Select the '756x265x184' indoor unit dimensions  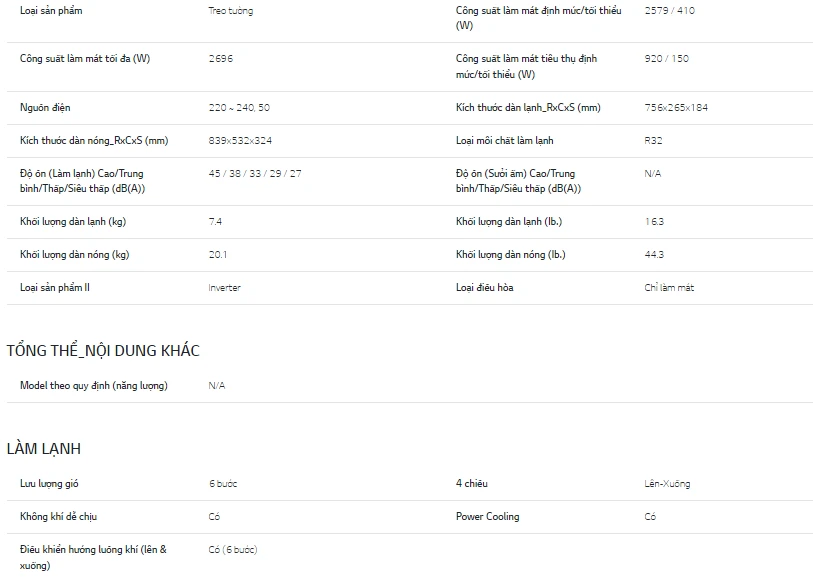tap(676, 108)
